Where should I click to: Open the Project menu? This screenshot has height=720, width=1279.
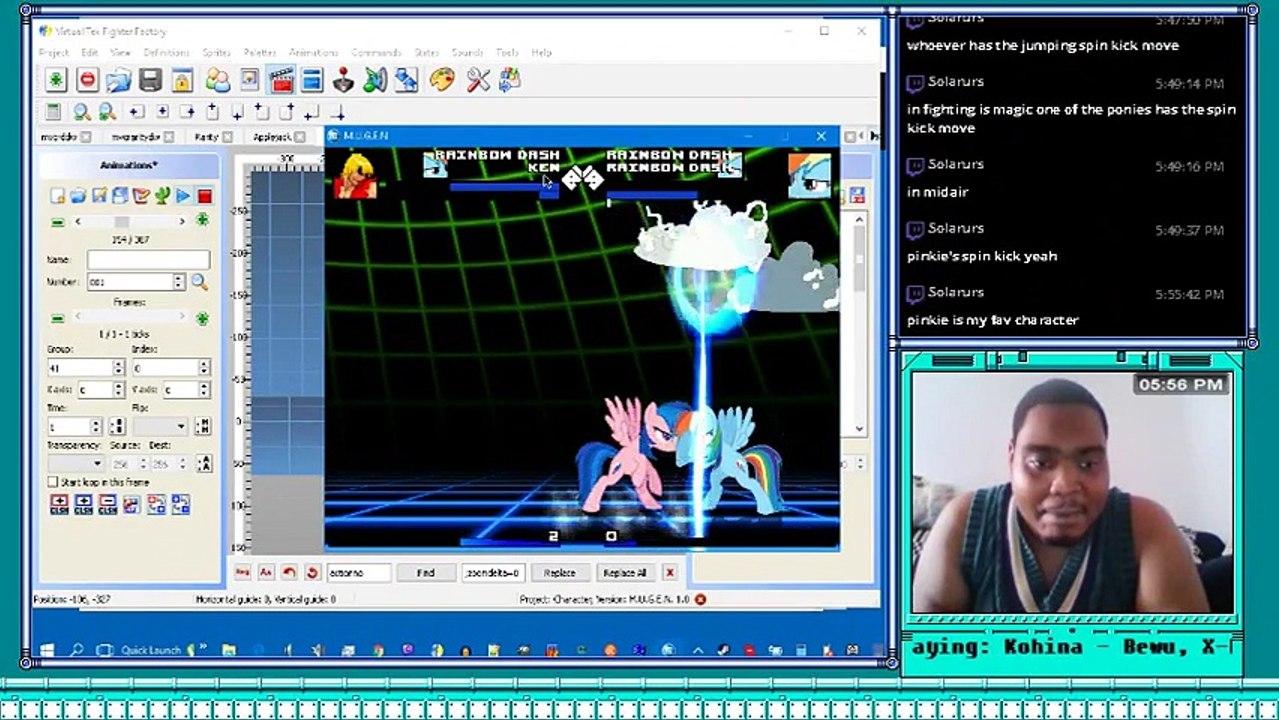click(54, 52)
